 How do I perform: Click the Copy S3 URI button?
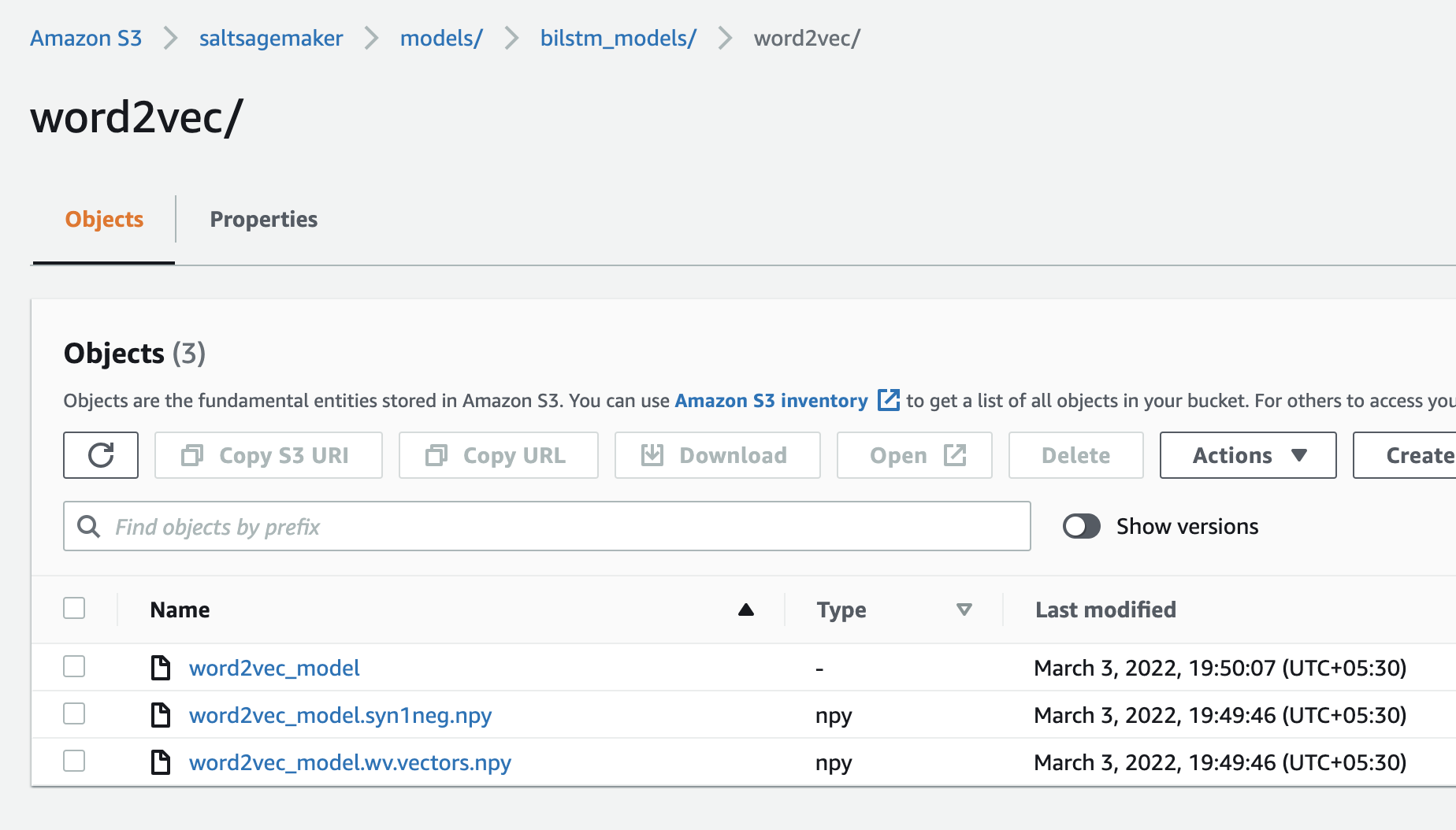tap(268, 455)
